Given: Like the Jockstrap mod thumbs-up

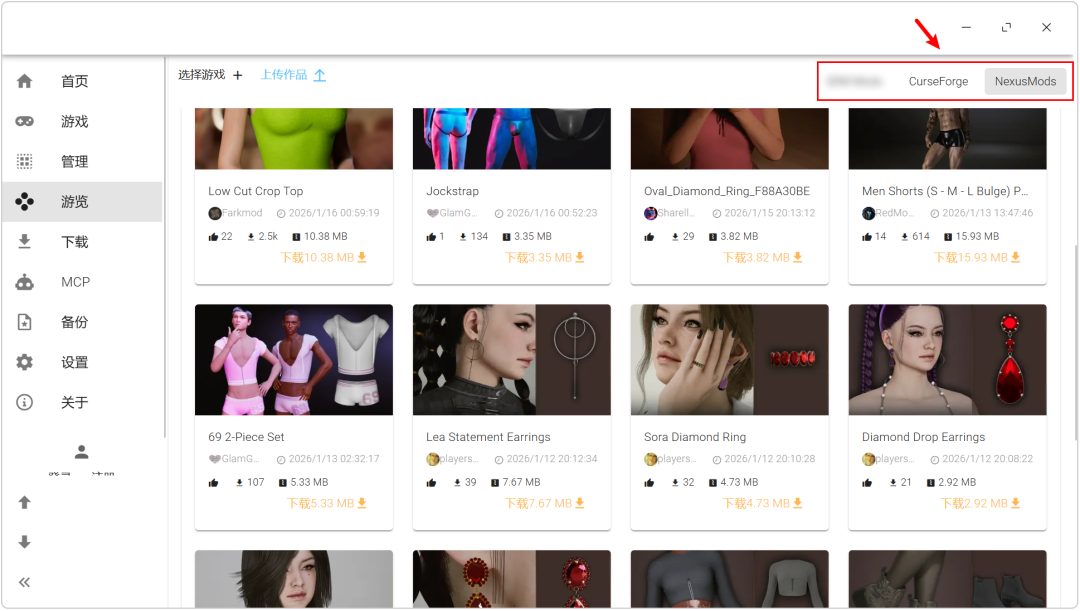Looking at the screenshot, I should pos(431,236).
